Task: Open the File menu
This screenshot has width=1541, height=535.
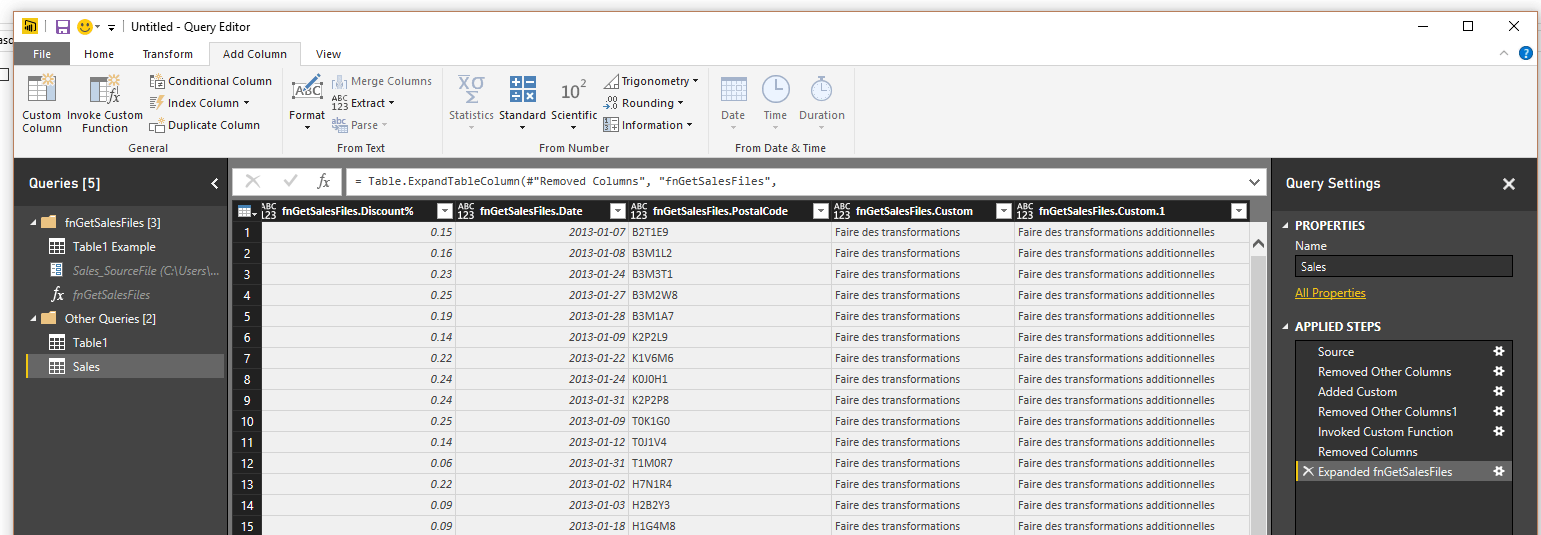Action: tap(42, 54)
